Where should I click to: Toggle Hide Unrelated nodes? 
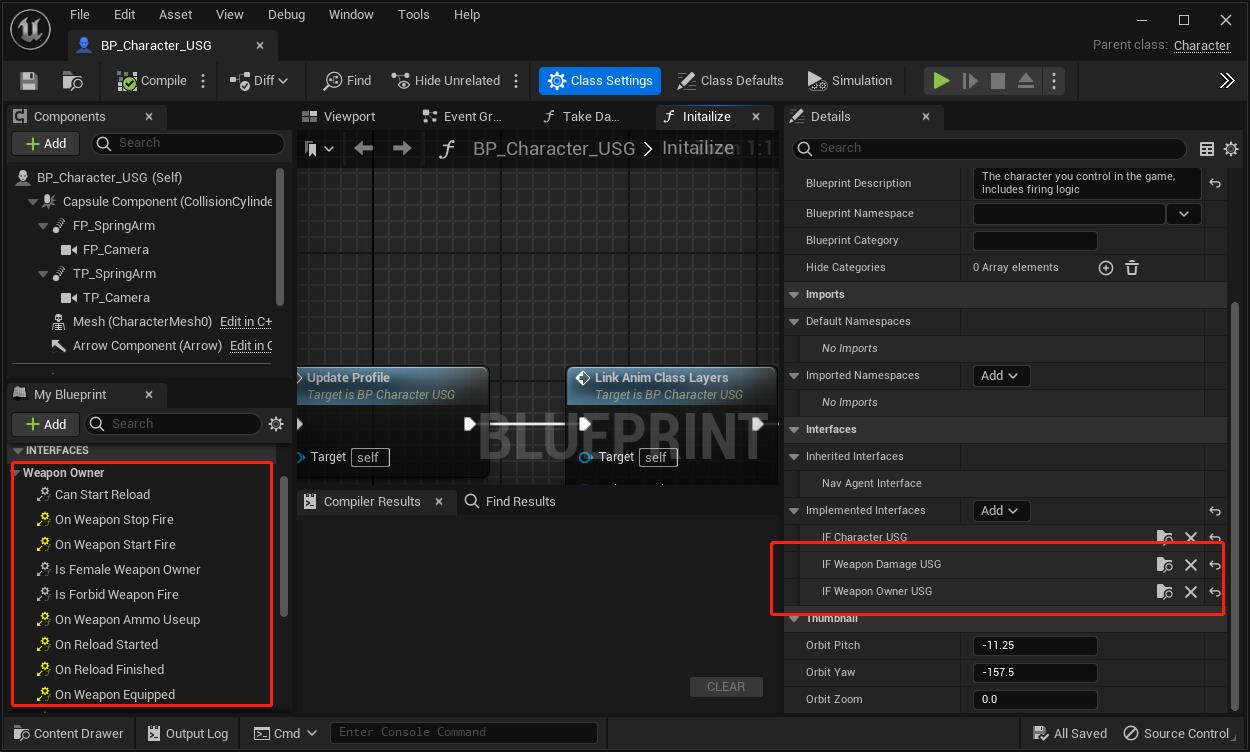point(446,81)
